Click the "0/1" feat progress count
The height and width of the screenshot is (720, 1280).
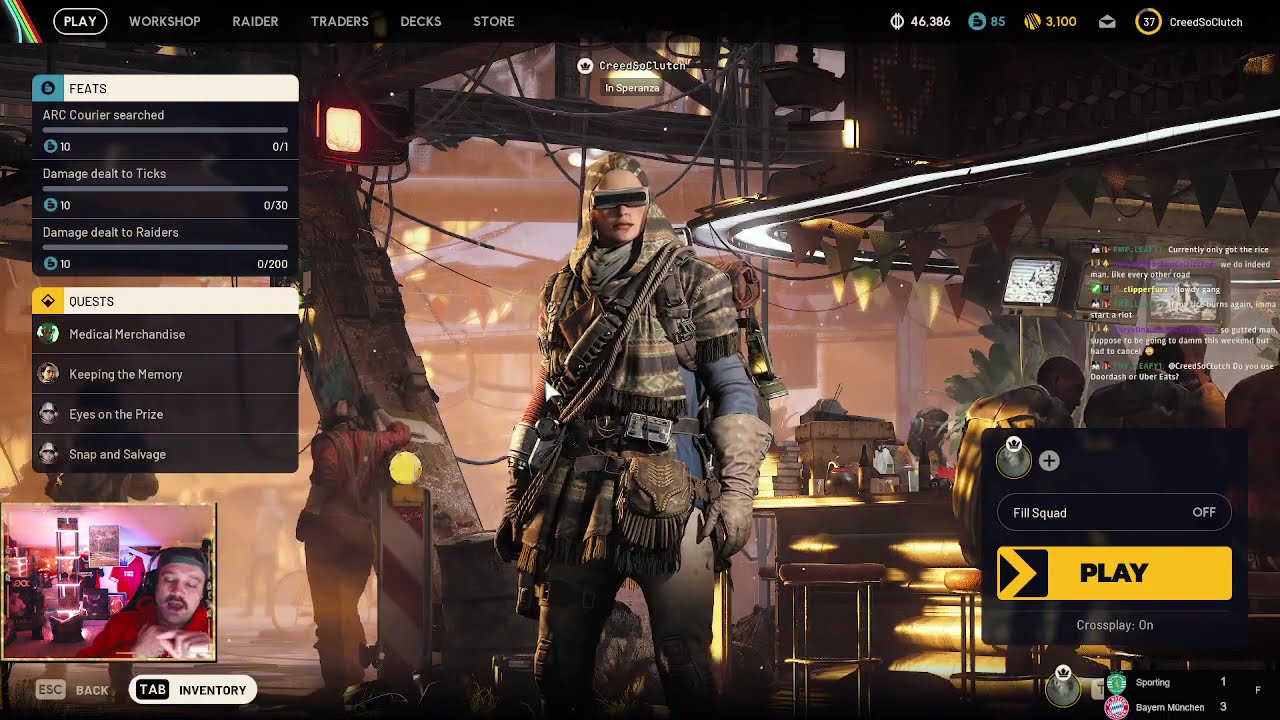[280, 147]
